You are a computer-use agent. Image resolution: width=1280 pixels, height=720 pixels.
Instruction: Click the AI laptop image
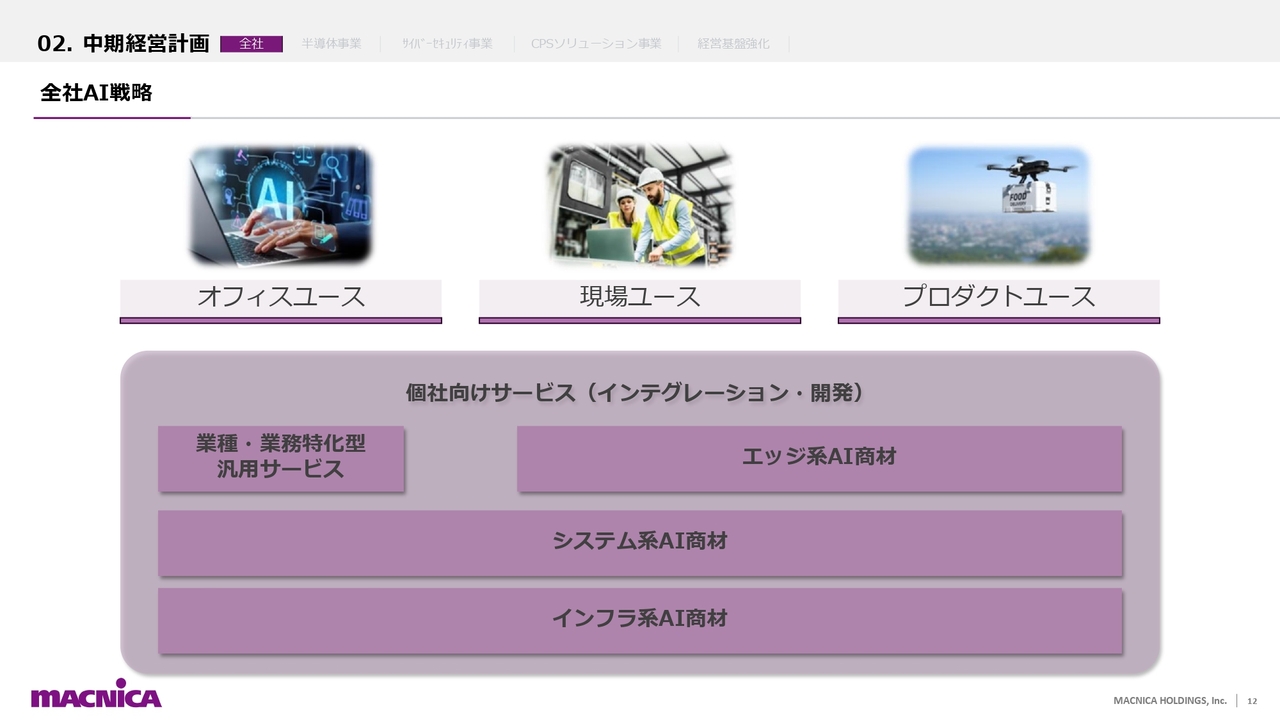pos(280,206)
